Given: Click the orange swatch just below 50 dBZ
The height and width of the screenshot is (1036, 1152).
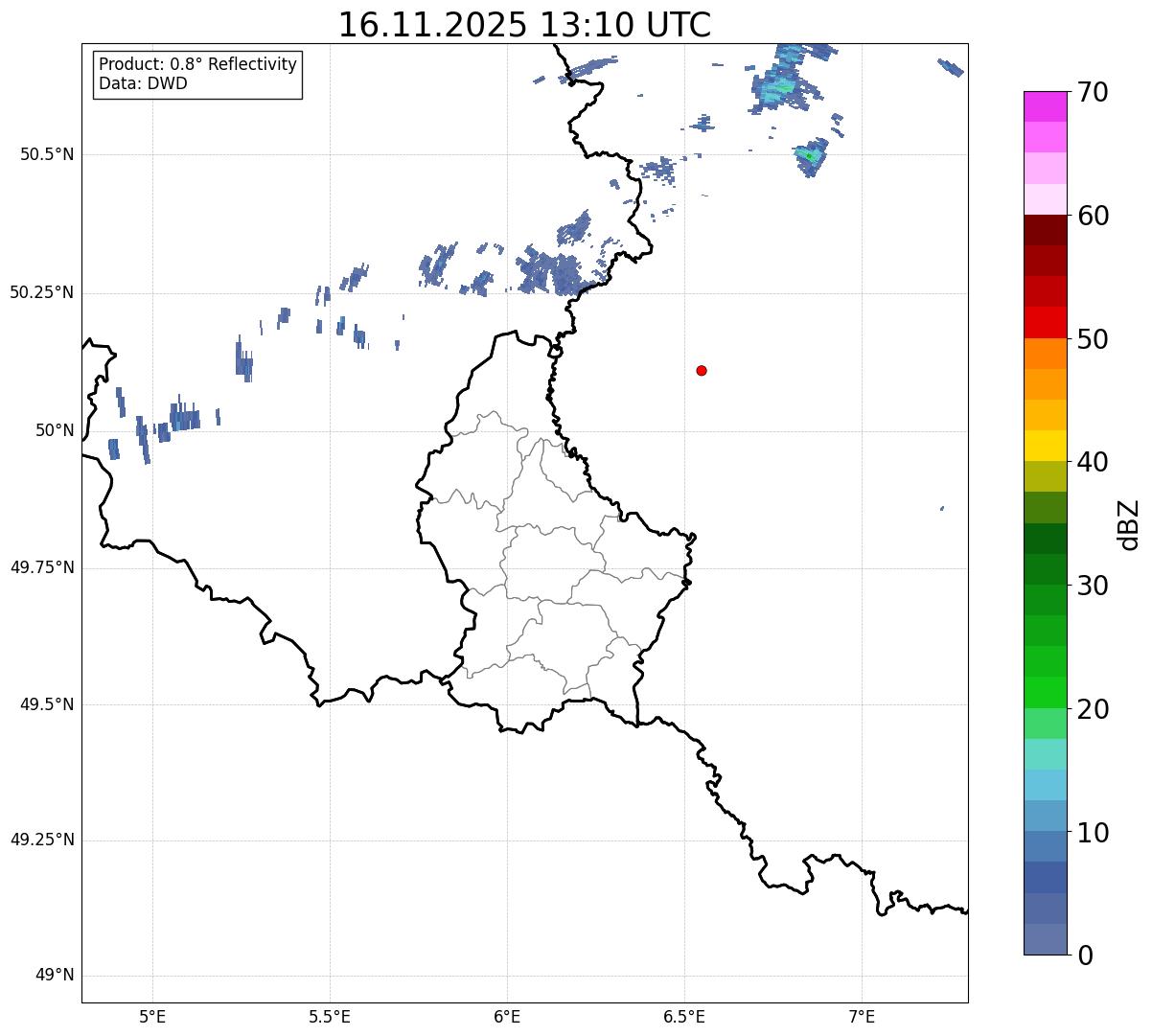Looking at the screenshot, I should click(x=1046, y=354).
